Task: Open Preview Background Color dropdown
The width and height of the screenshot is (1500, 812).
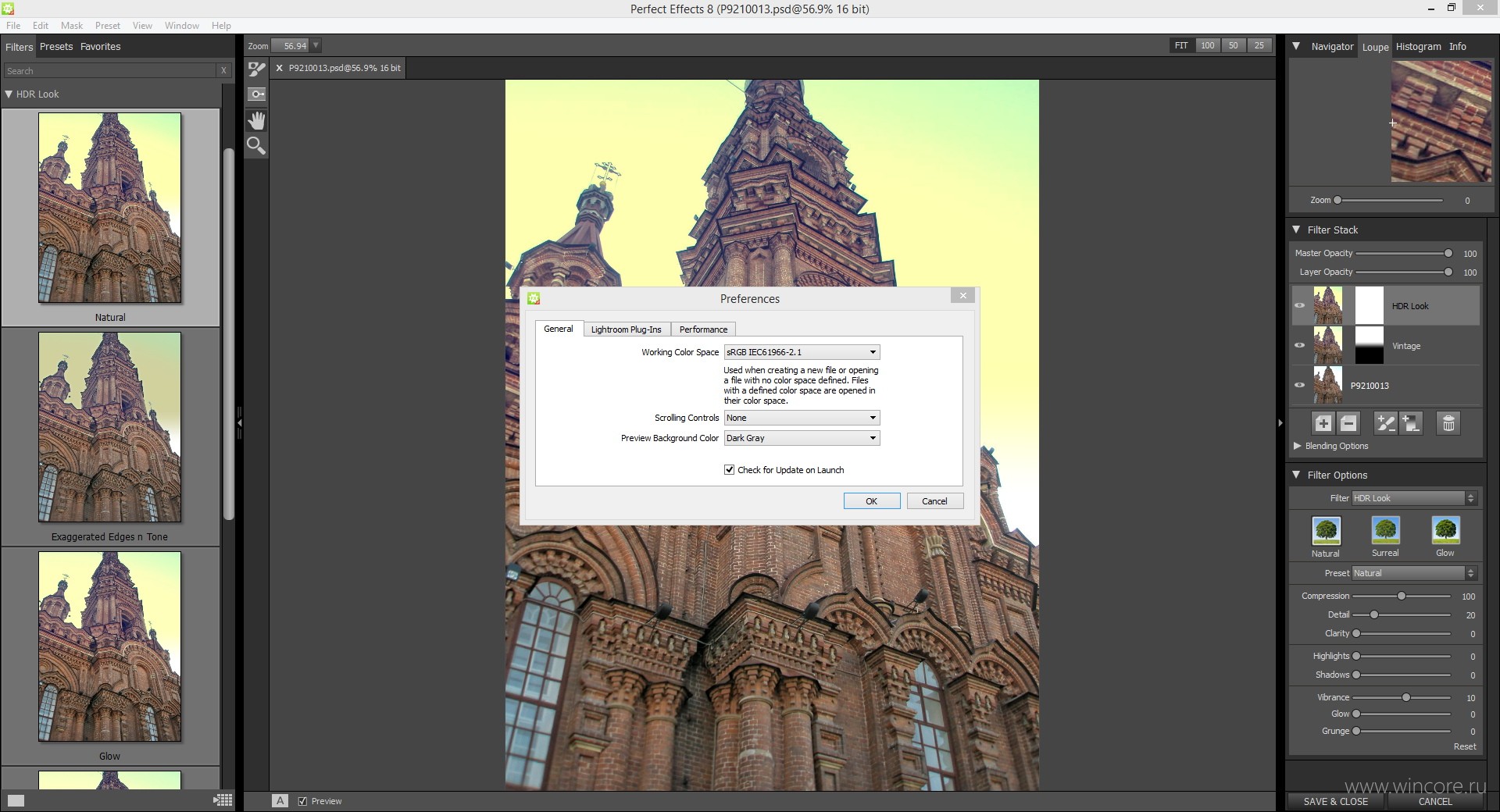Action: tap(802, 438)
